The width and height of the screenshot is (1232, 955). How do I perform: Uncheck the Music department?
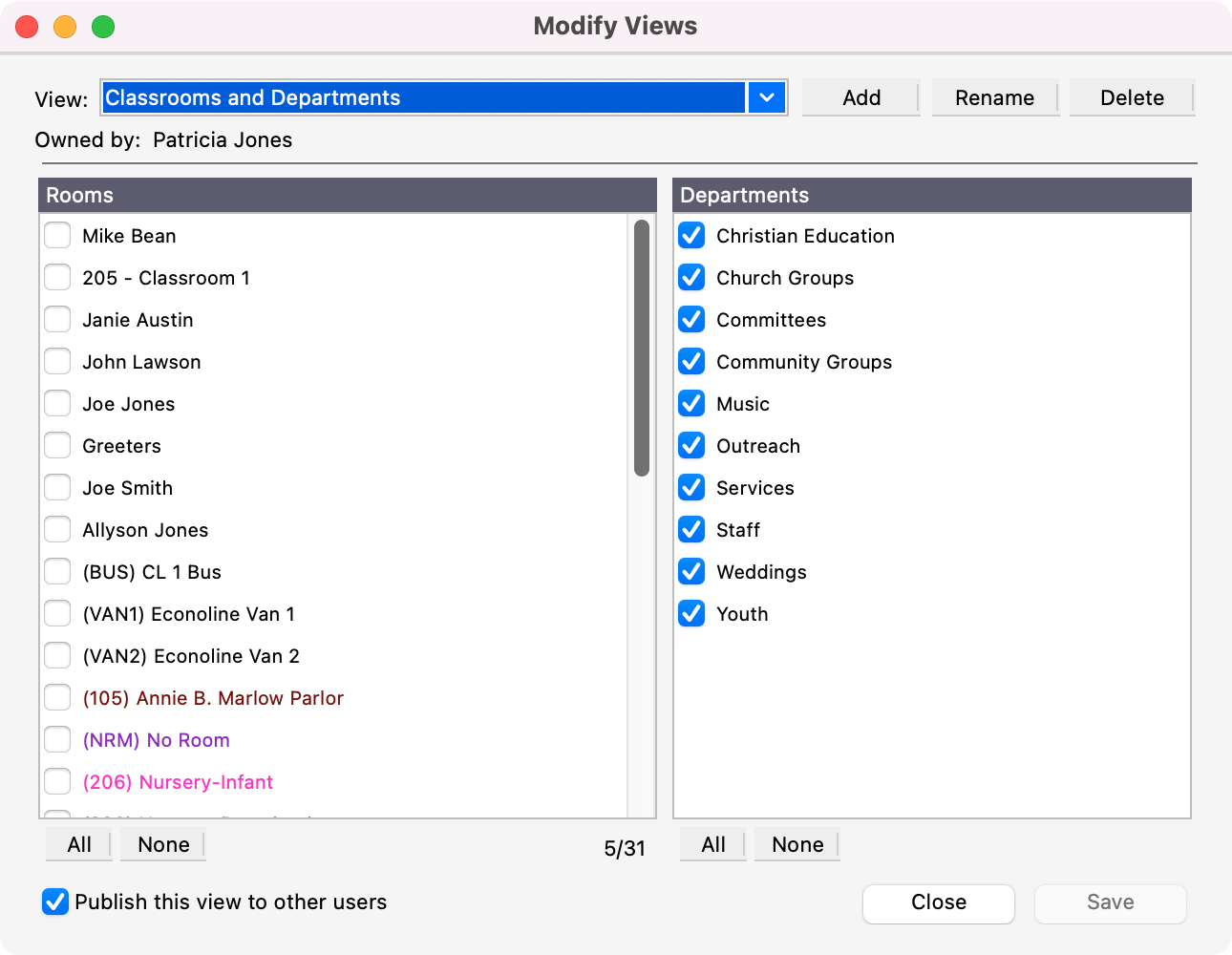click(691, 404)
